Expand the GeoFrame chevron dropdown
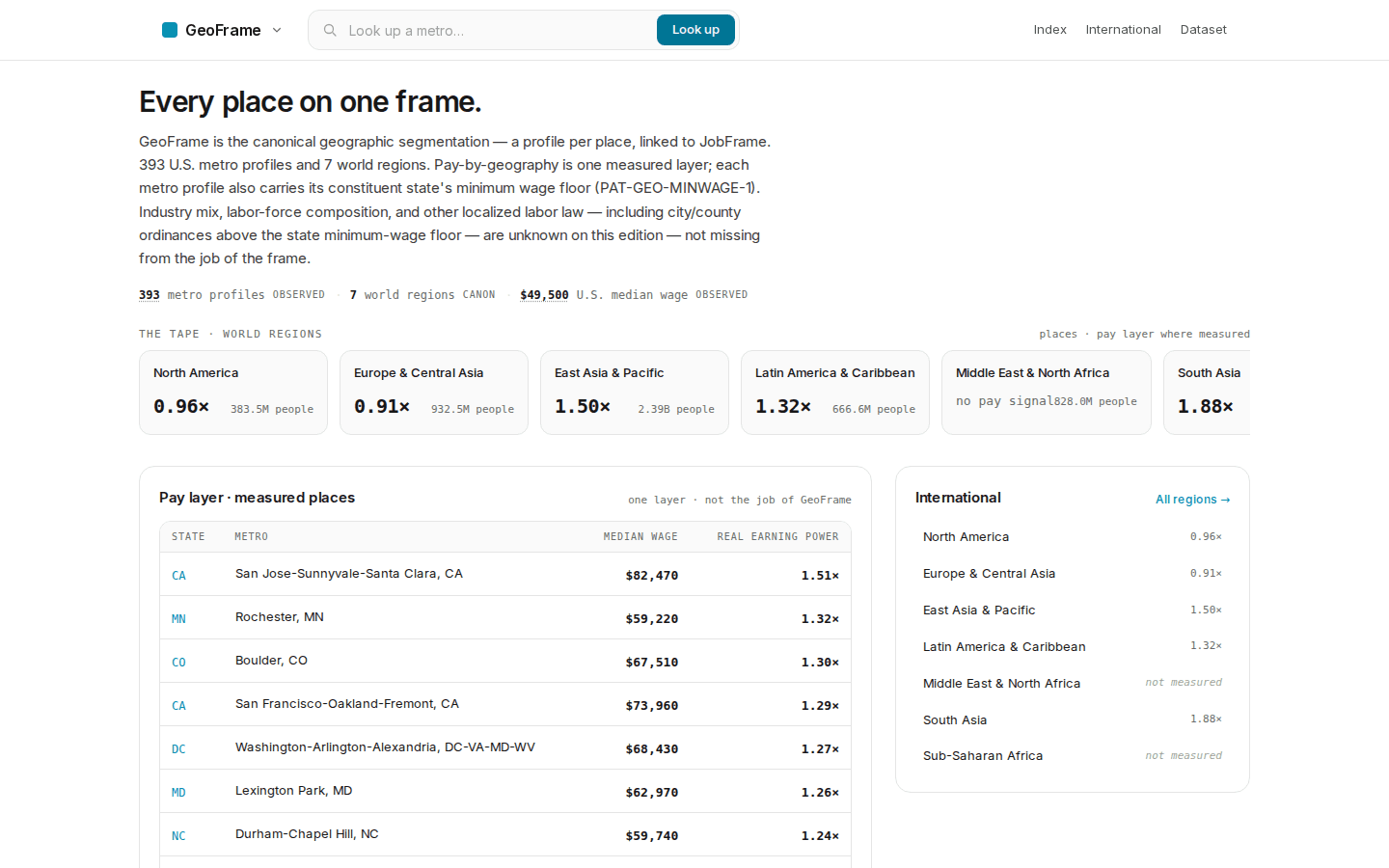The image size is (1389, 868). [277, 30]
